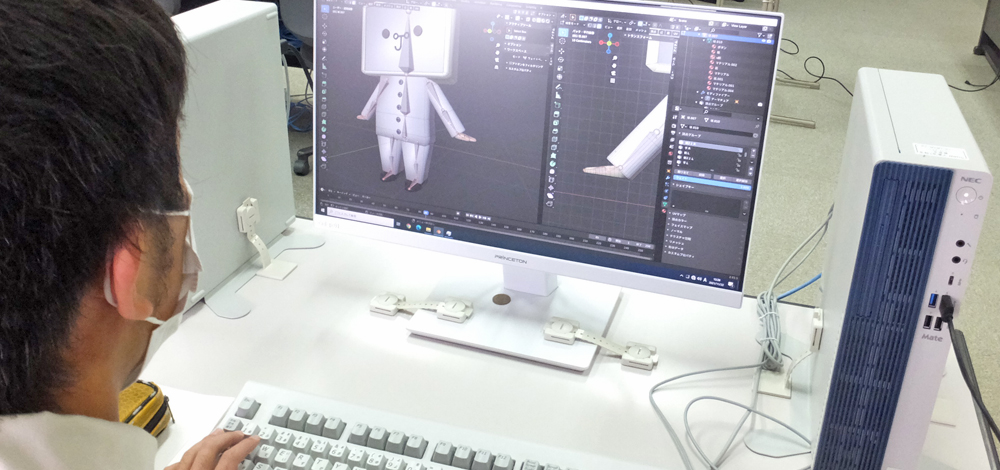Open the Modifiers wrench tab in properties editor

(667, 177)
